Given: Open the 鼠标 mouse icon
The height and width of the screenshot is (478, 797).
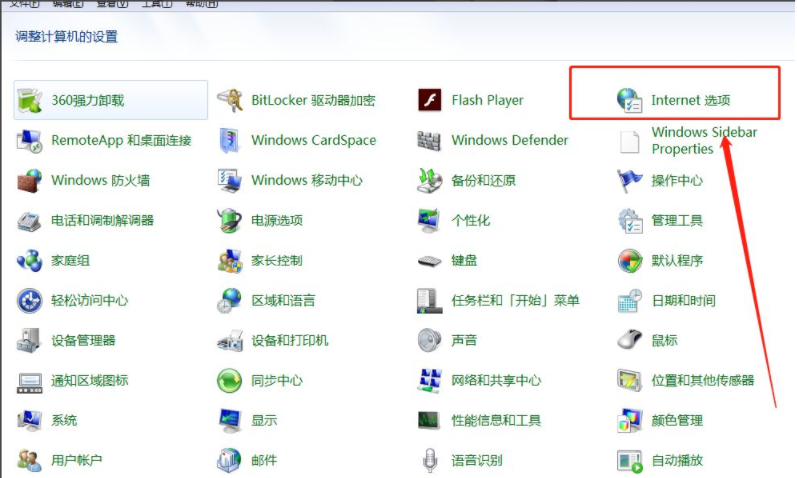Looking at the screenshot, I should tap(630, 340).
